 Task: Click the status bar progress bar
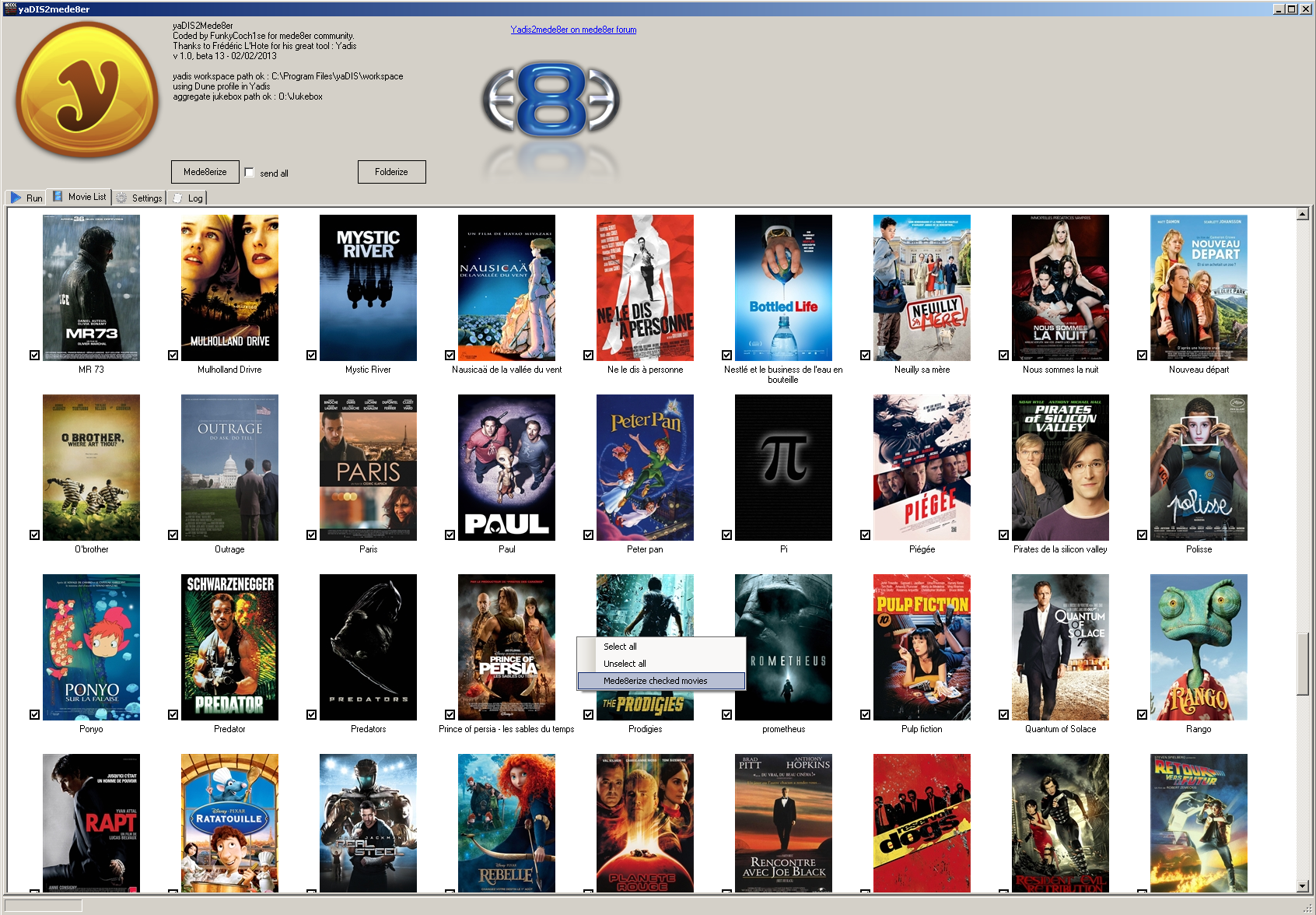tap(43, 906)
